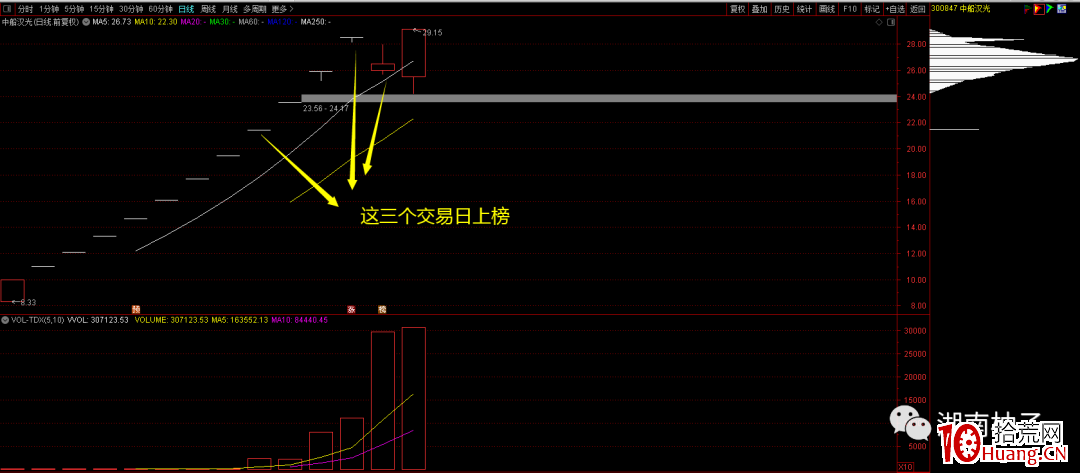1080x473 pixels.
Task: Switch to 分时 intraday chart
Action: (x=25, y=9)
